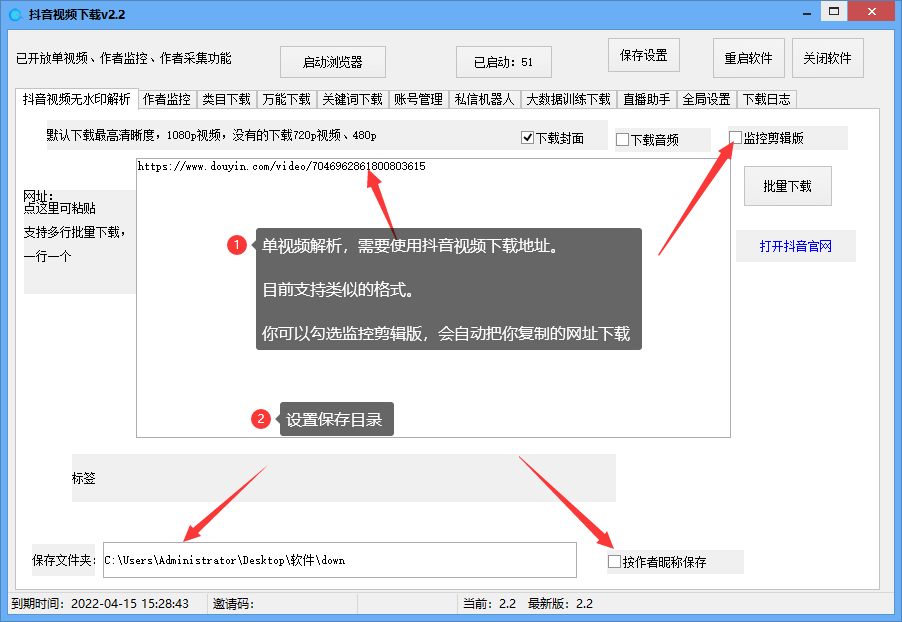Select the 抖音视频无水印解析 tab
Viewport: 902px width, 622px height.
(77, 99)
